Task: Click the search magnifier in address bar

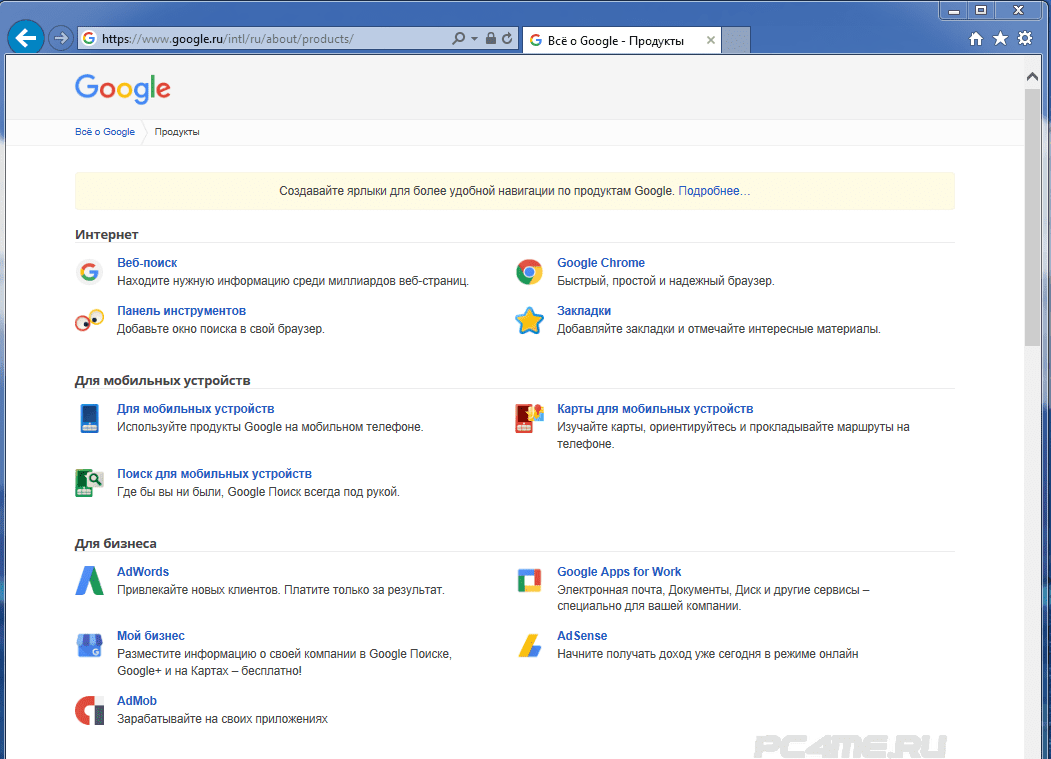Action: coord(458,38)
